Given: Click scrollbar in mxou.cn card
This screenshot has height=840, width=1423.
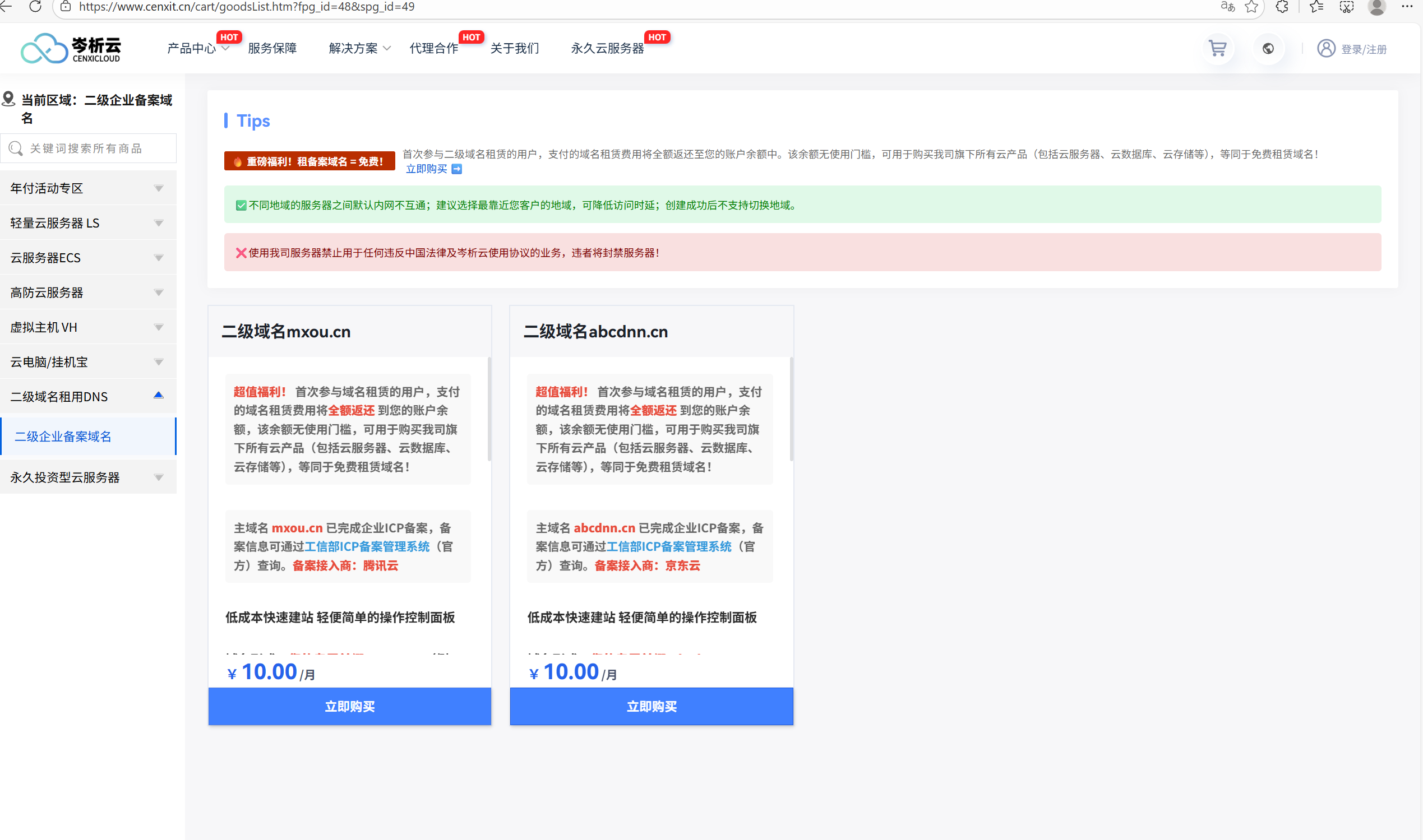Looking at the screenshot, I should coord(489,409).
